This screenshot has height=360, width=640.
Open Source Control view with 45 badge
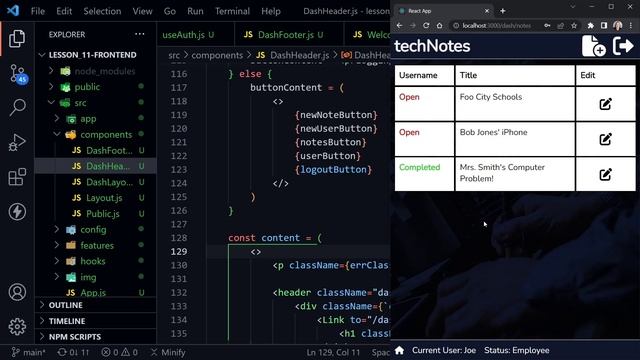18,74
